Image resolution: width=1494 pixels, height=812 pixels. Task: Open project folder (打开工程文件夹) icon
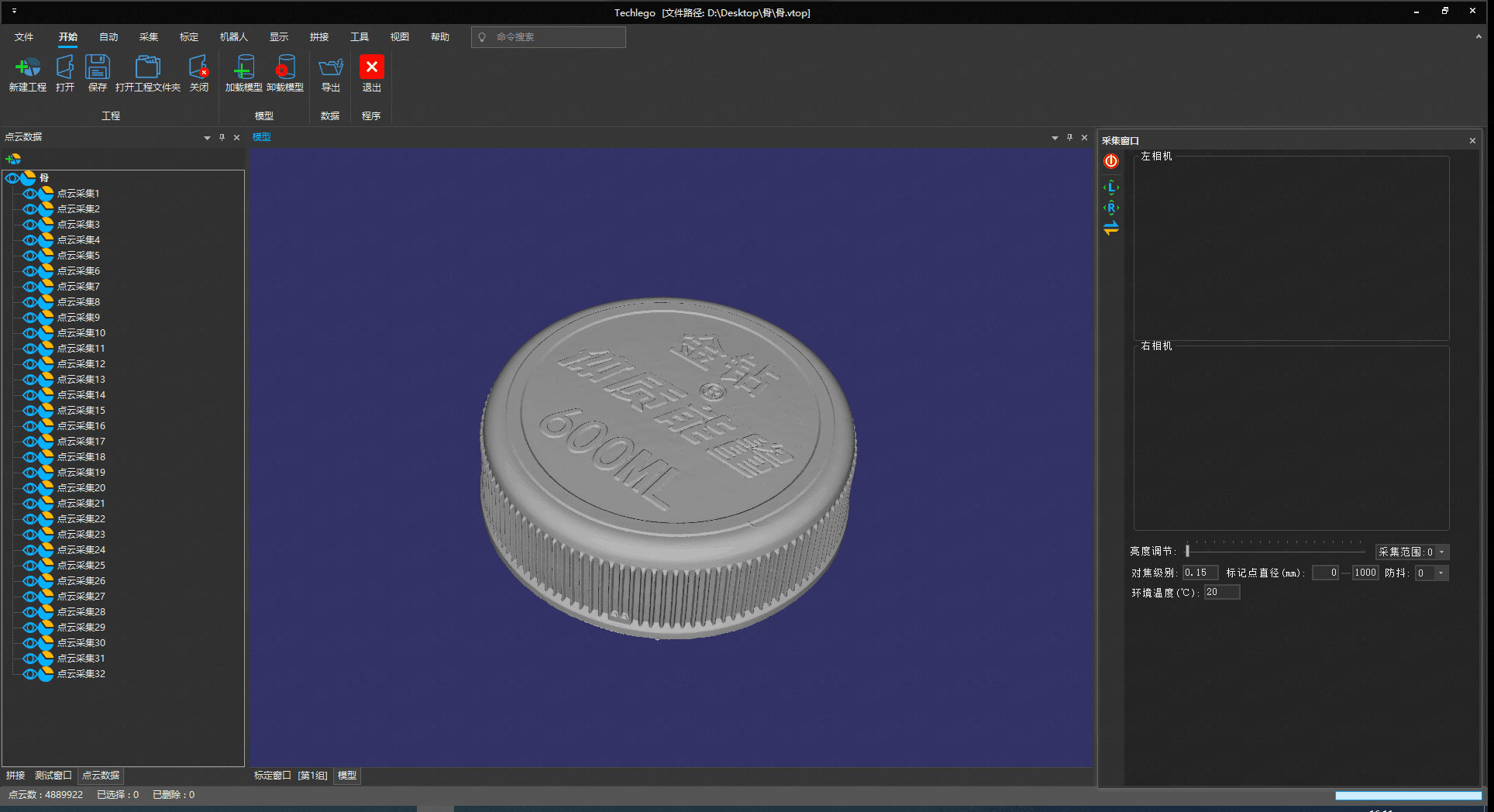[147, 68]
